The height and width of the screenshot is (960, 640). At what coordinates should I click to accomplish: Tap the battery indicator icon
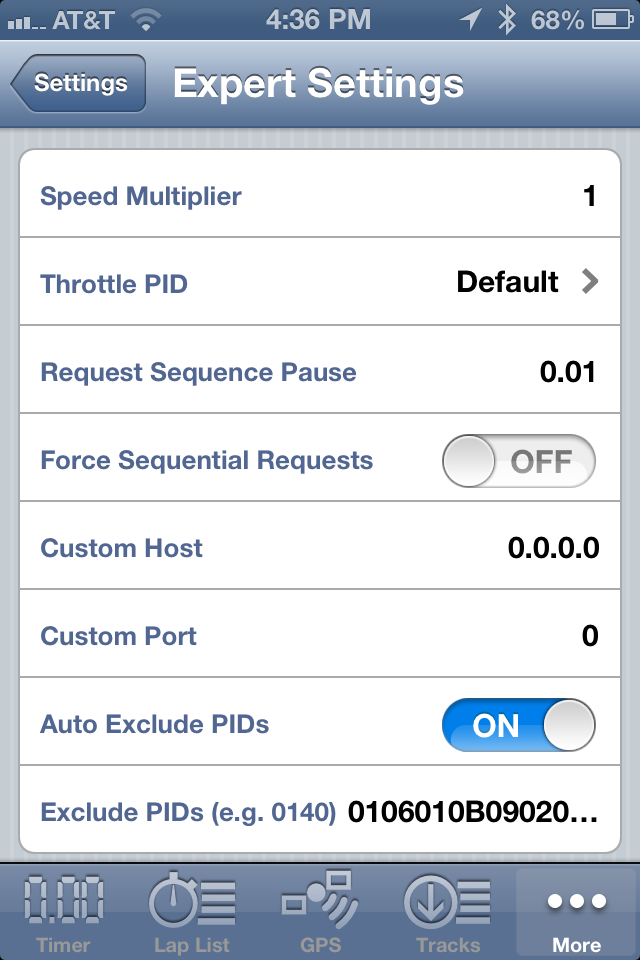(612, 20)
